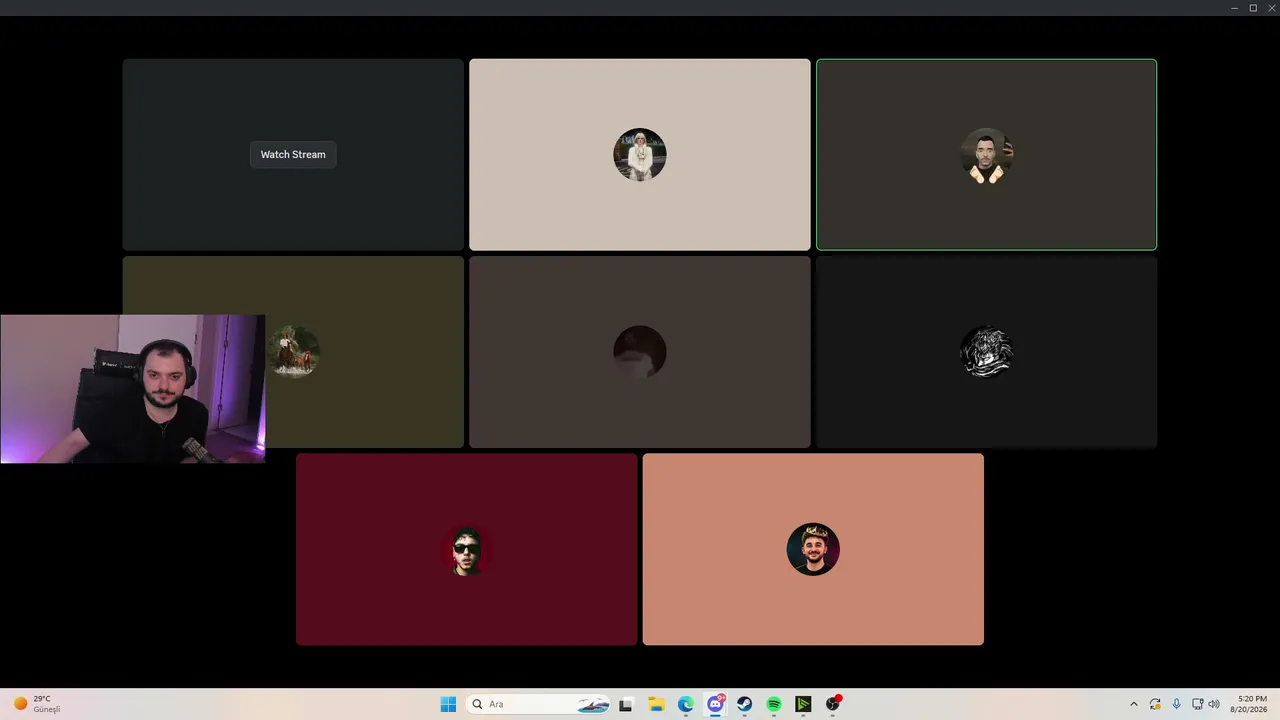
Task: Click the sync status tray icon
Action: pos(1155,704)
